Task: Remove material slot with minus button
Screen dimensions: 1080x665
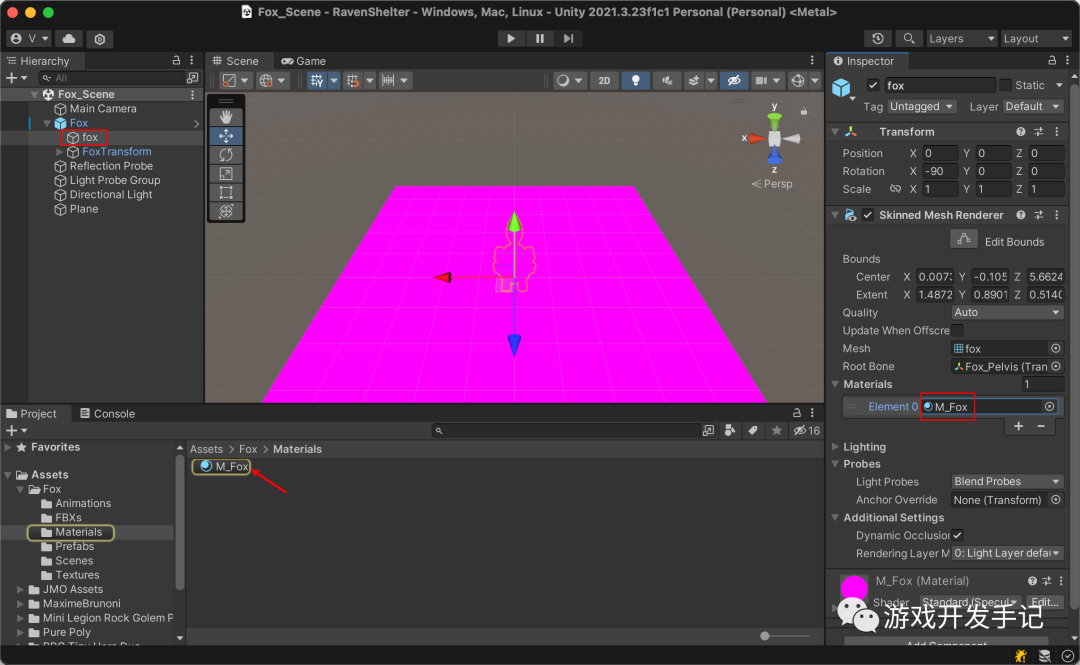Action: click(x=1041, y=427)
